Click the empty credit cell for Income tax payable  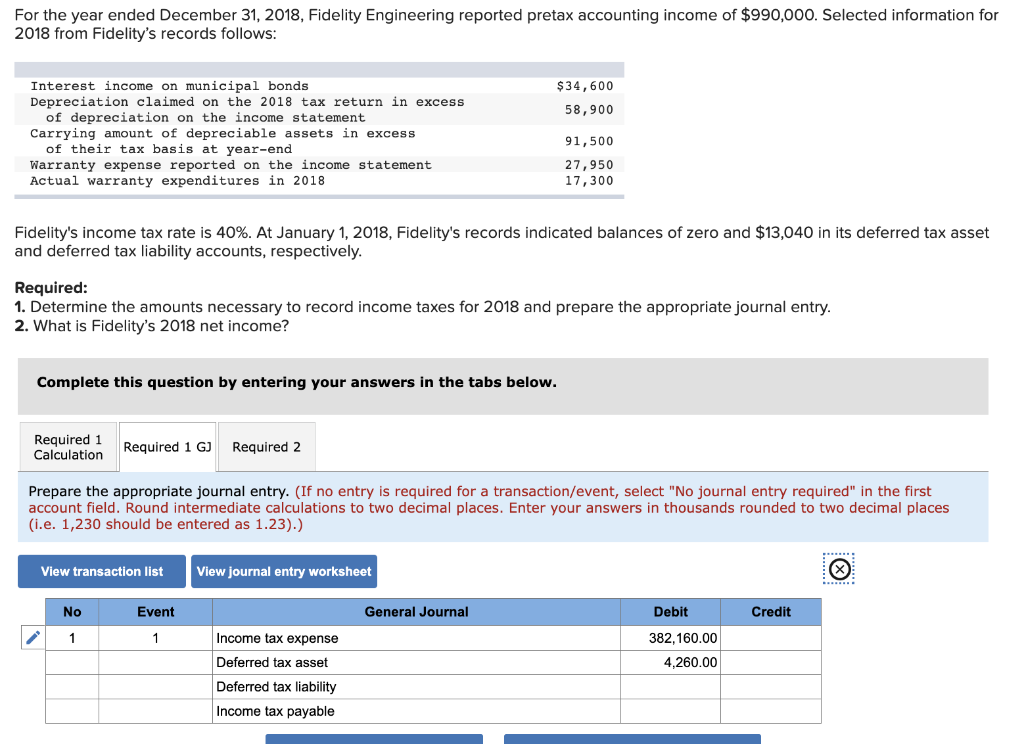[x=770, y=711]
